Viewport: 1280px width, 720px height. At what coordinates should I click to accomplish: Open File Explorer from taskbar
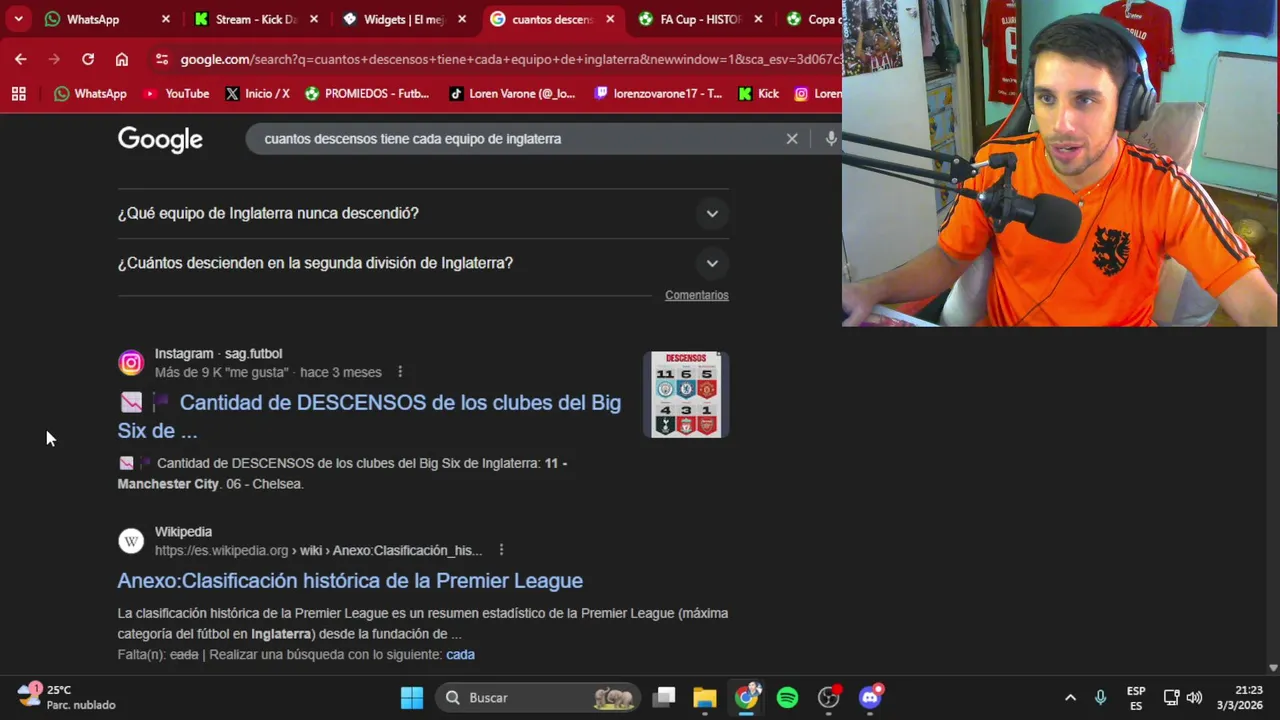pyautogui.click(x=705, y=697)
